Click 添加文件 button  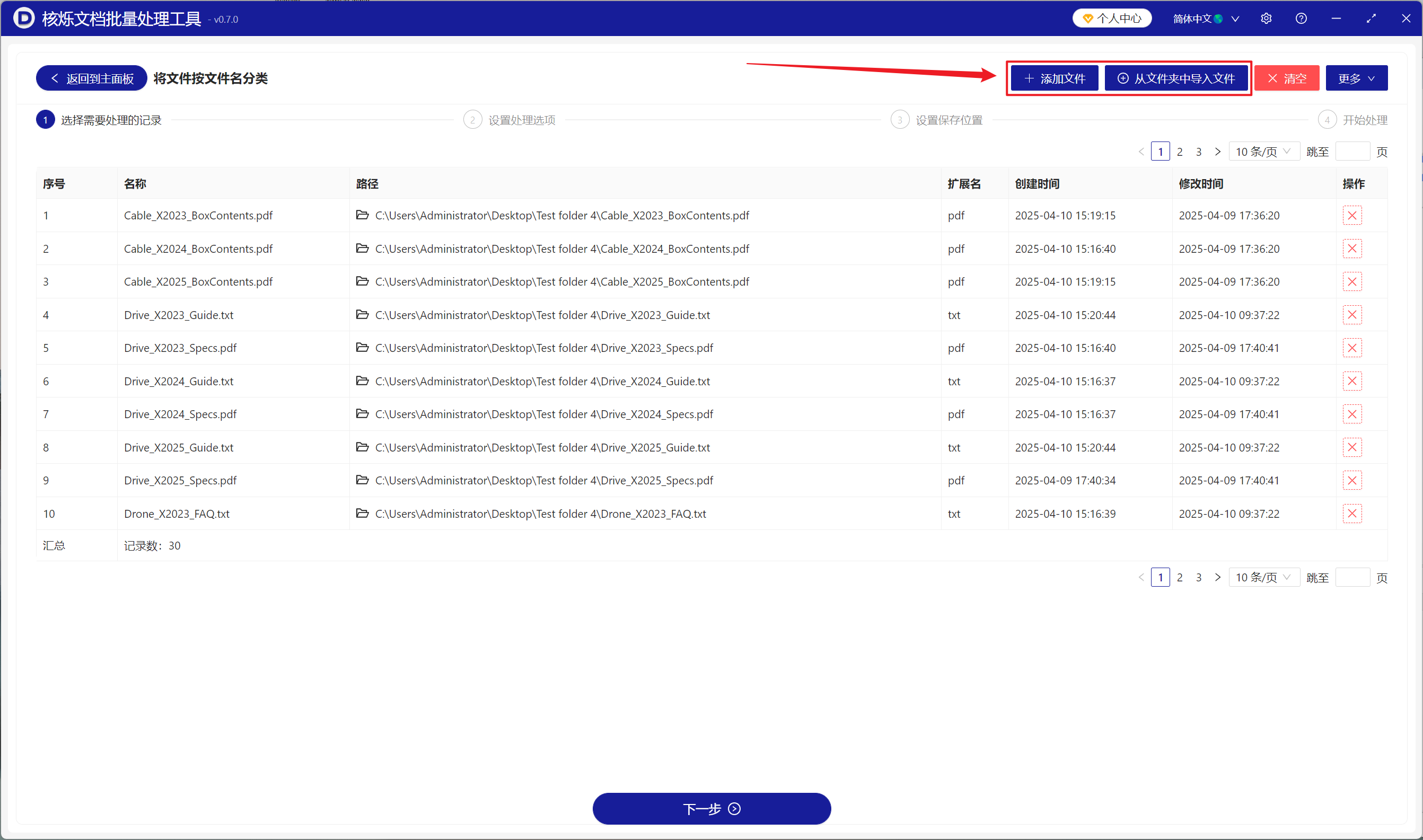click(1055, 78)
